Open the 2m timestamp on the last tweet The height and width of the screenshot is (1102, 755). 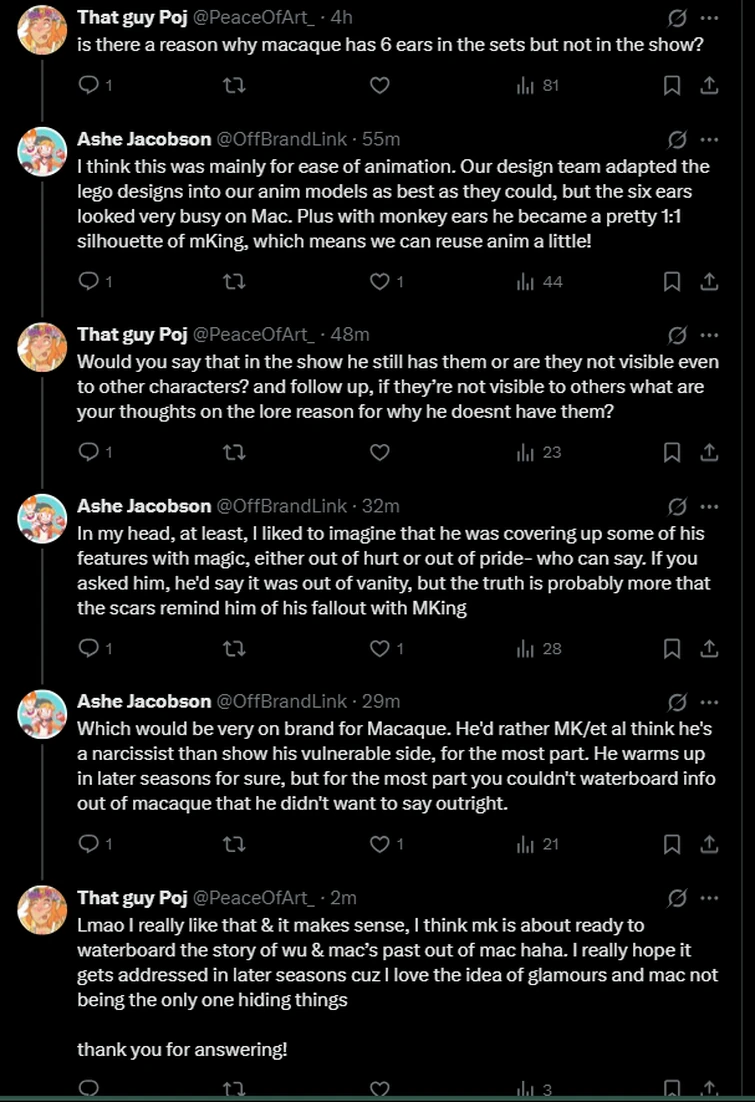[x=343, y=897]
